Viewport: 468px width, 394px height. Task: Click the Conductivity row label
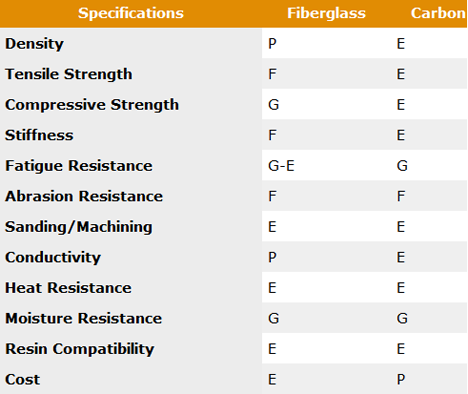pos(53,257)
